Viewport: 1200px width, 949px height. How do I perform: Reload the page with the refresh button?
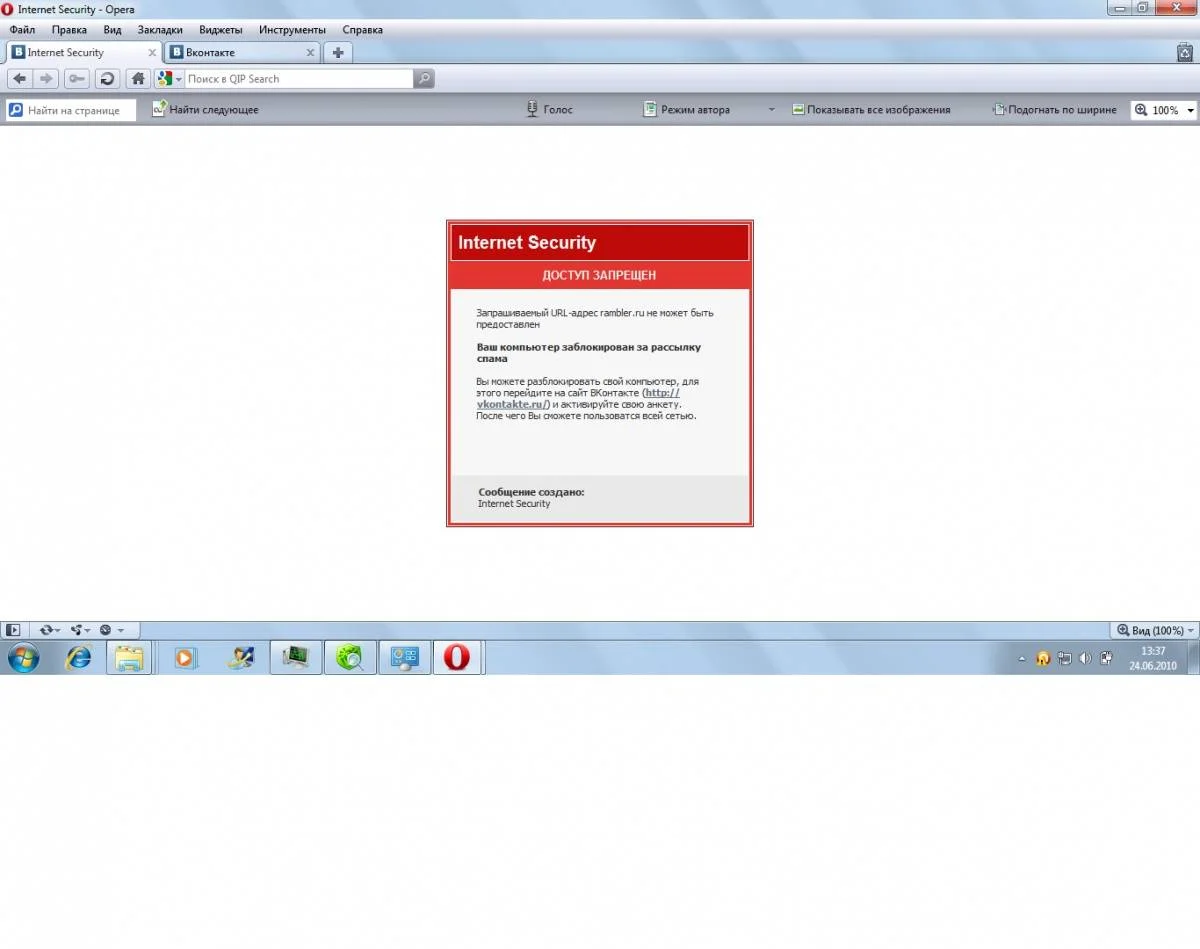[107, 78]
